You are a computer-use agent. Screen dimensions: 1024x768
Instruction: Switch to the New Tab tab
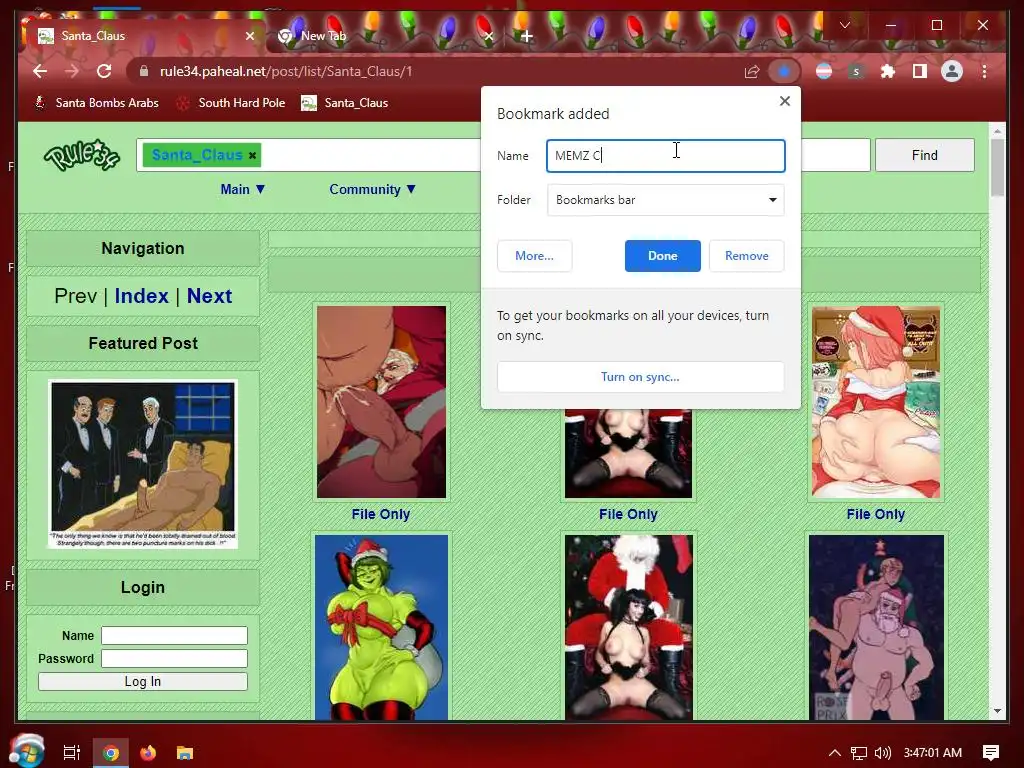coord(385,36)
